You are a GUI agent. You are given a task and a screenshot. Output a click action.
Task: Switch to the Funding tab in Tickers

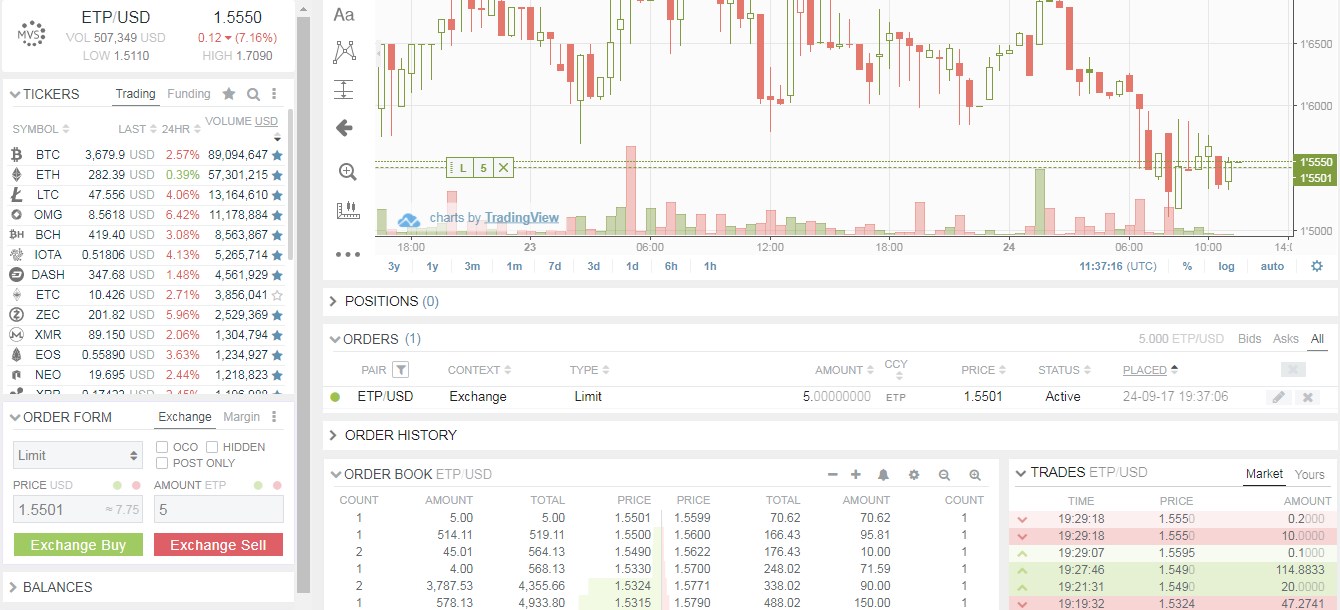click(x=189, y=93)
